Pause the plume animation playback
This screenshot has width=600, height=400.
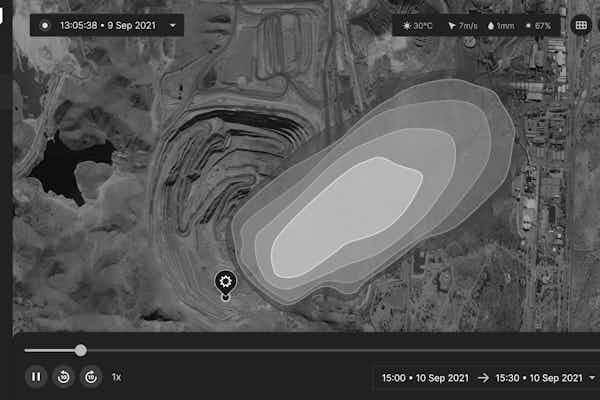(36, 377)
